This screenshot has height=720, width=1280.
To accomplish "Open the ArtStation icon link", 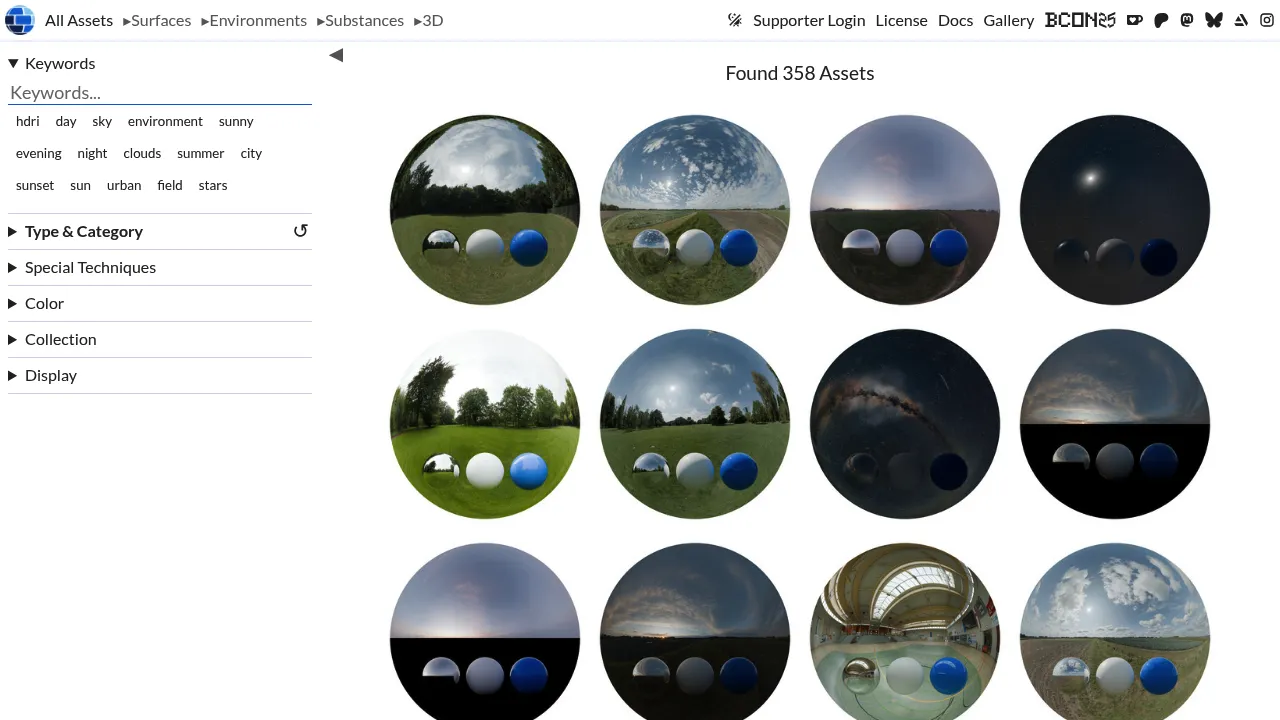I will click(x=1241, y=20).
